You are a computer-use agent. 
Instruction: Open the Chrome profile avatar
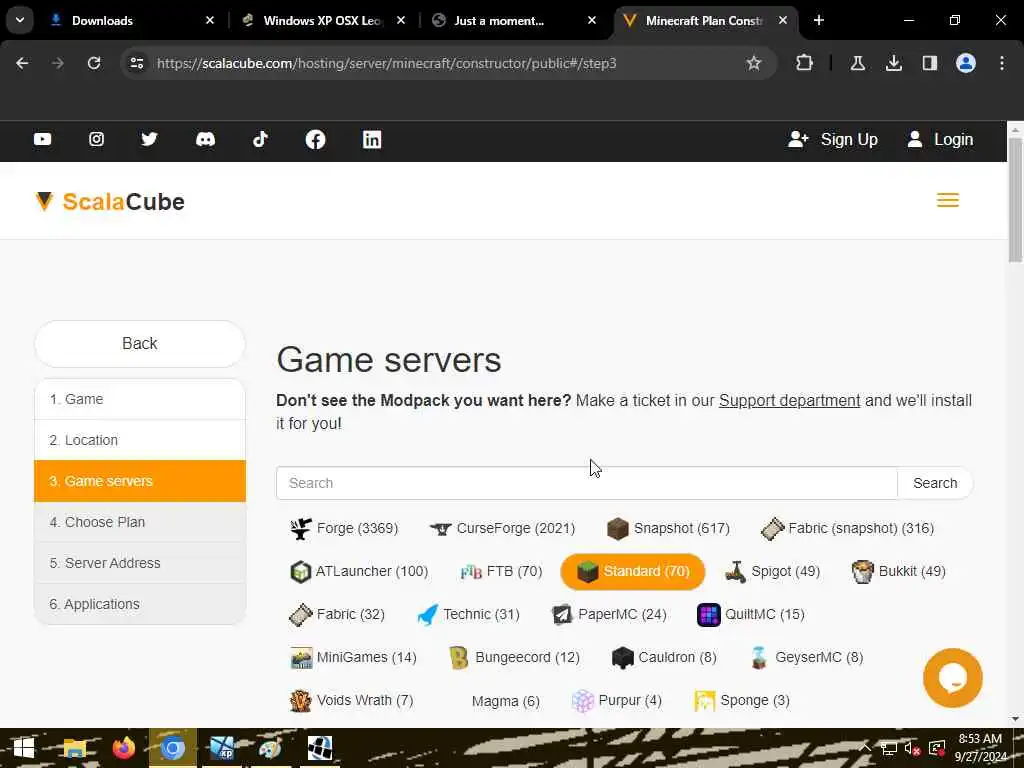[x=966, y=63]
